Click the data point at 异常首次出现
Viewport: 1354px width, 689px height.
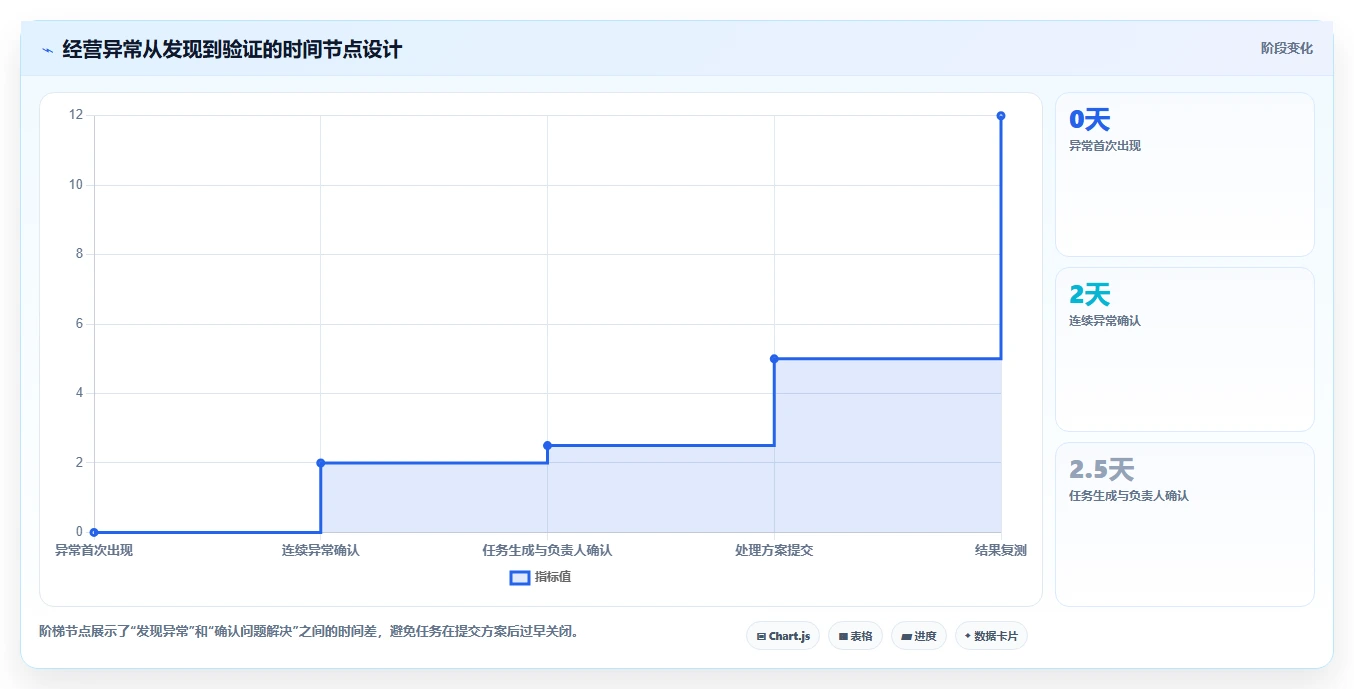tap(94, 532)
